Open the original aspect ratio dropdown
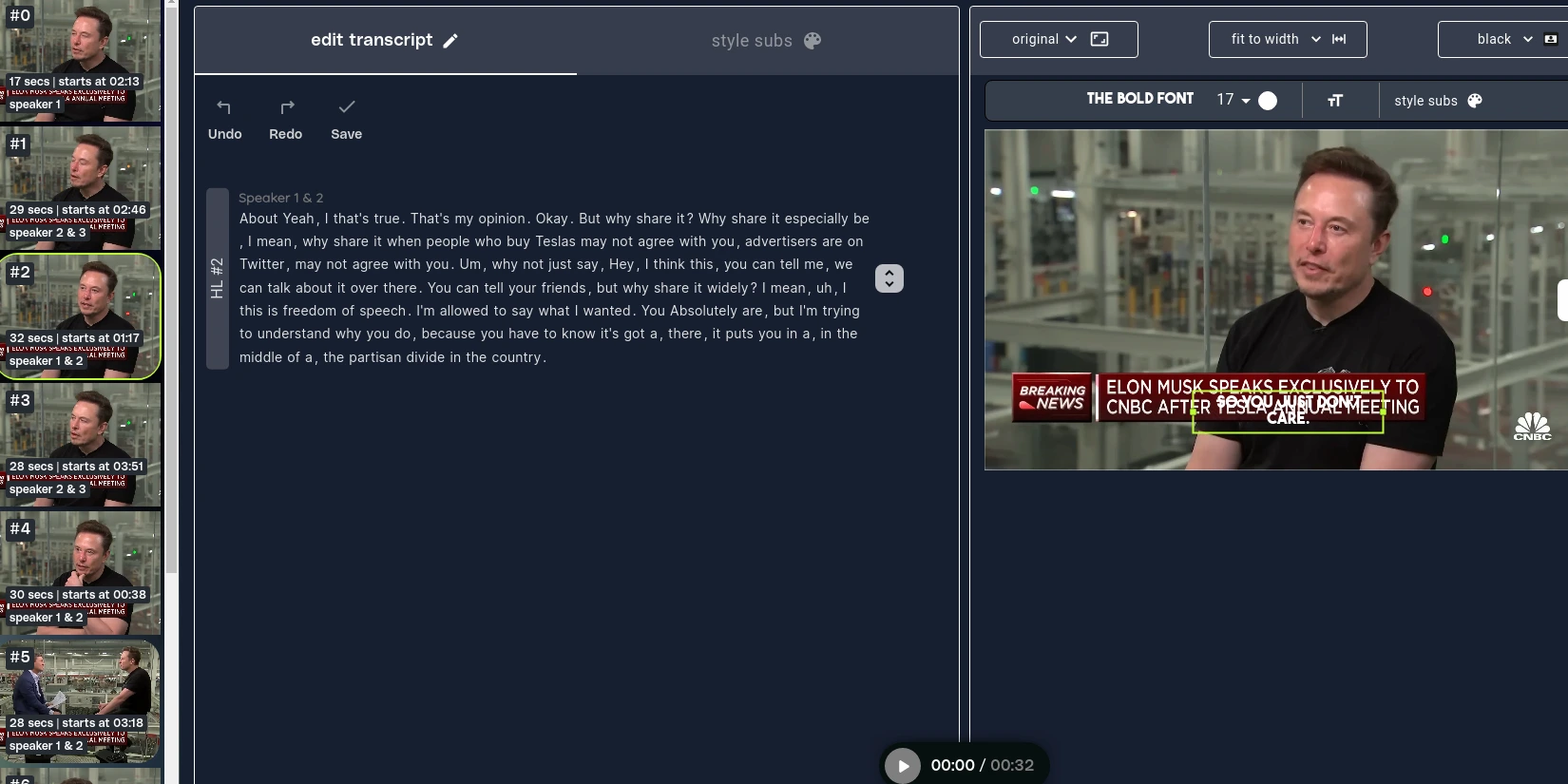 pos(1059,39)
